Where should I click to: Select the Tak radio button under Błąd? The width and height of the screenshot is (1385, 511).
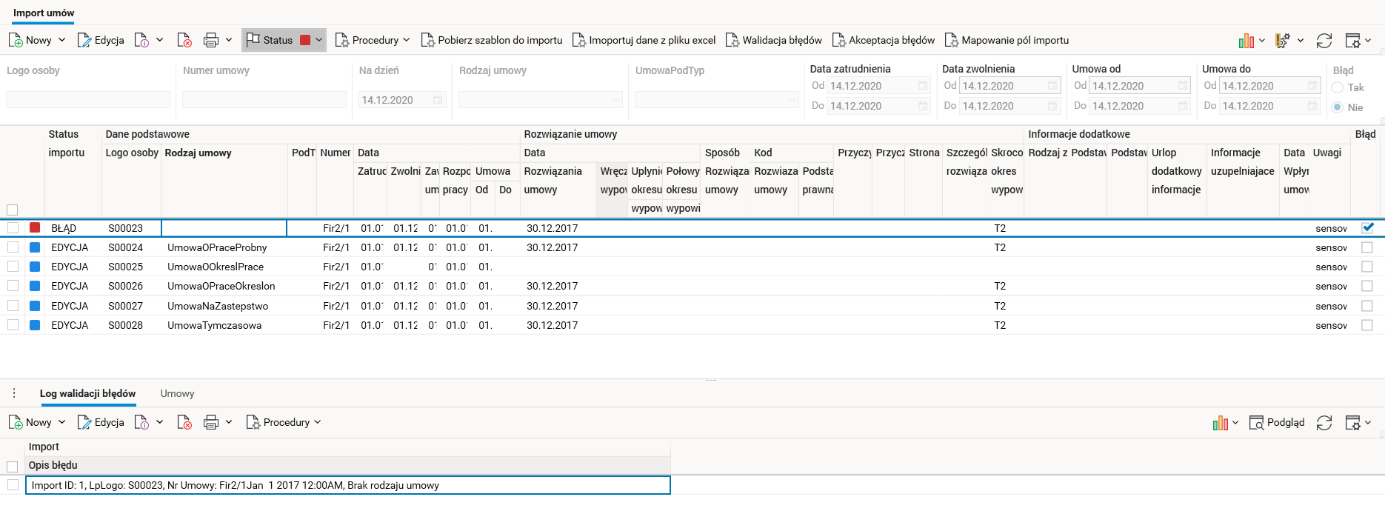(x=1337, y=88)
